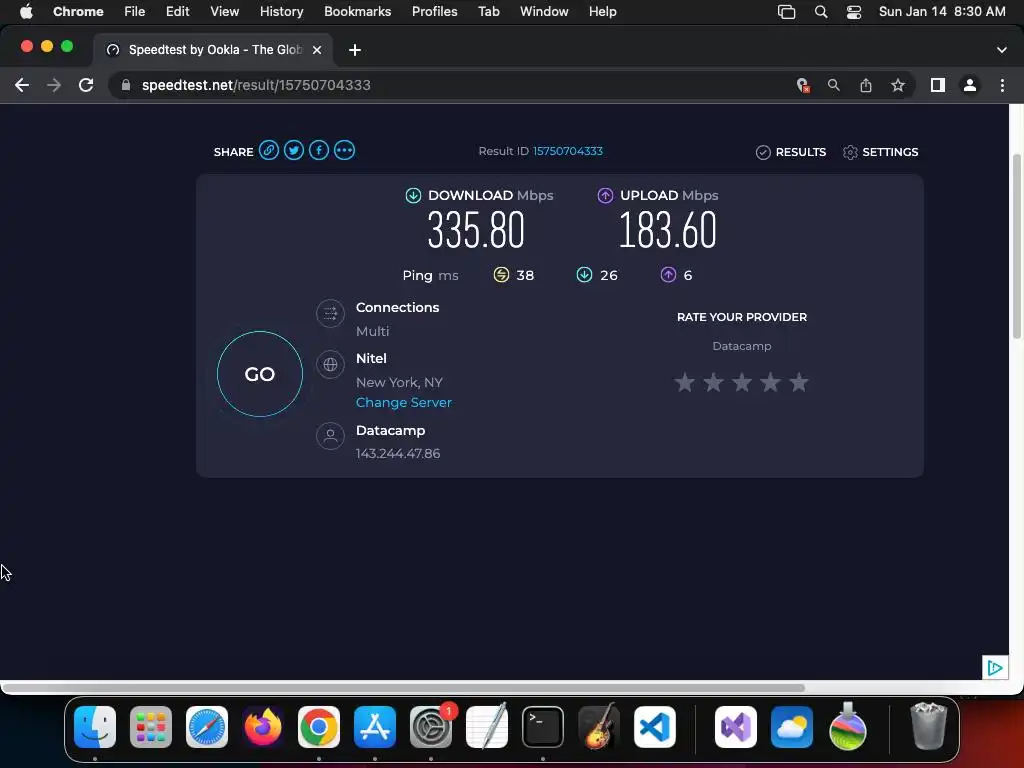1024x768 pixels.
Task: Go forward in browser history
Action: click(x=54, y=85)
